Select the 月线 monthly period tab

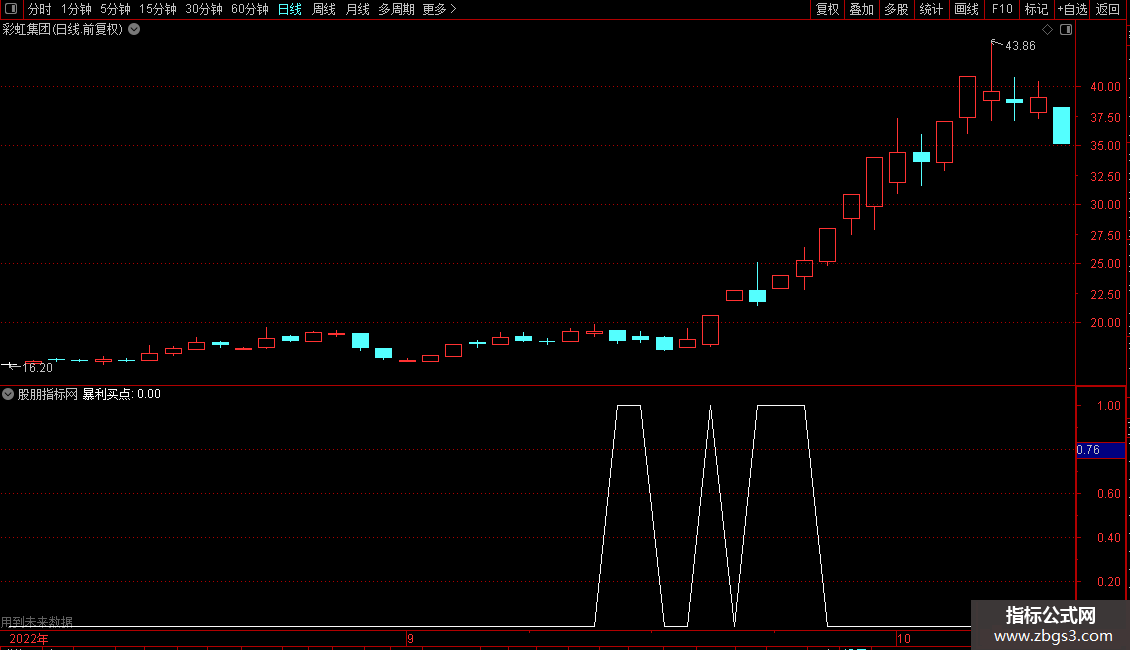tap(357, 9)
